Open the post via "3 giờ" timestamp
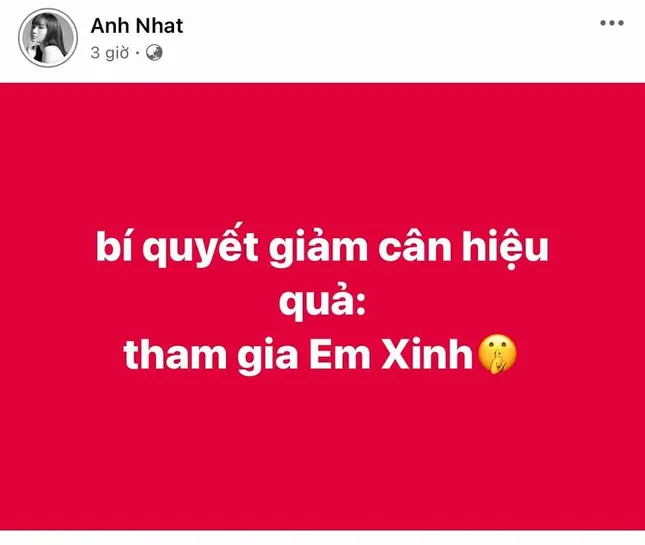The height and width of the screenshot is (545, 645). (110, 53)
